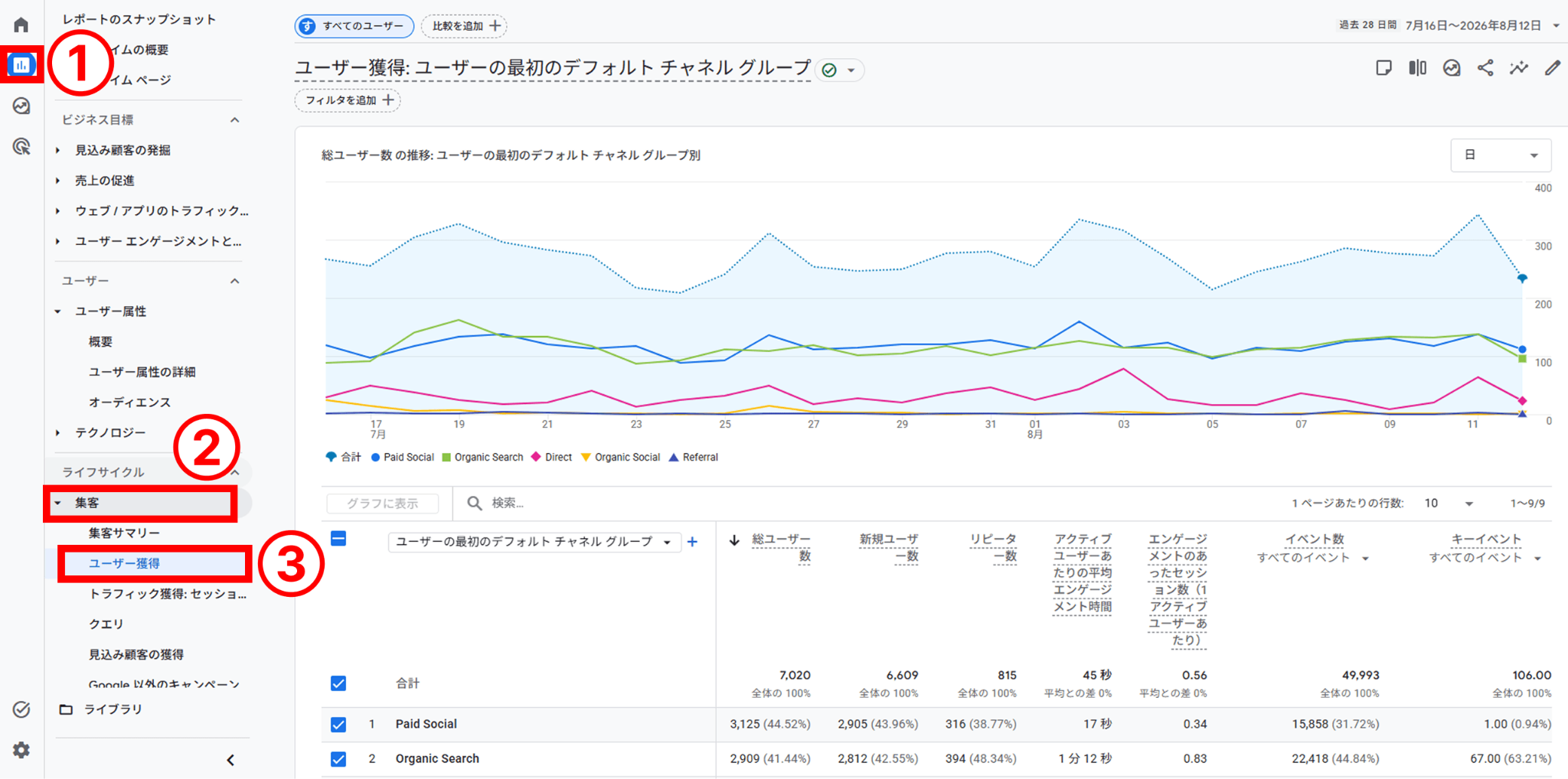Toggle the select-all rows checkbox
Image resolution: width=1568 pixels, height=779 pixels.
(338, 539)
